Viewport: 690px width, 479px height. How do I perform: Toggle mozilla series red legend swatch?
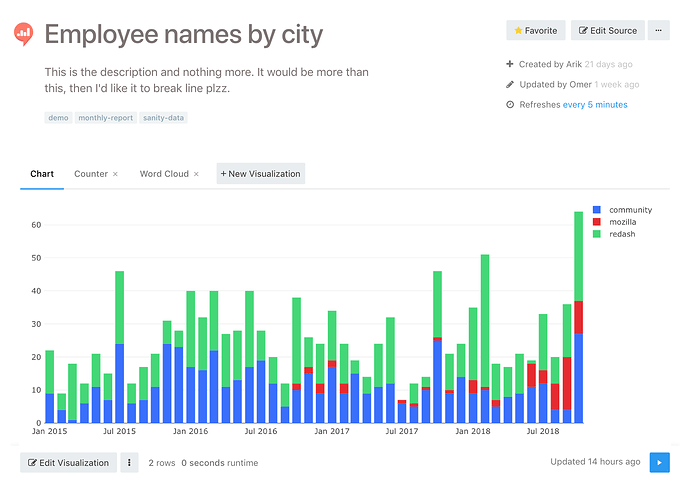[597, 222]
